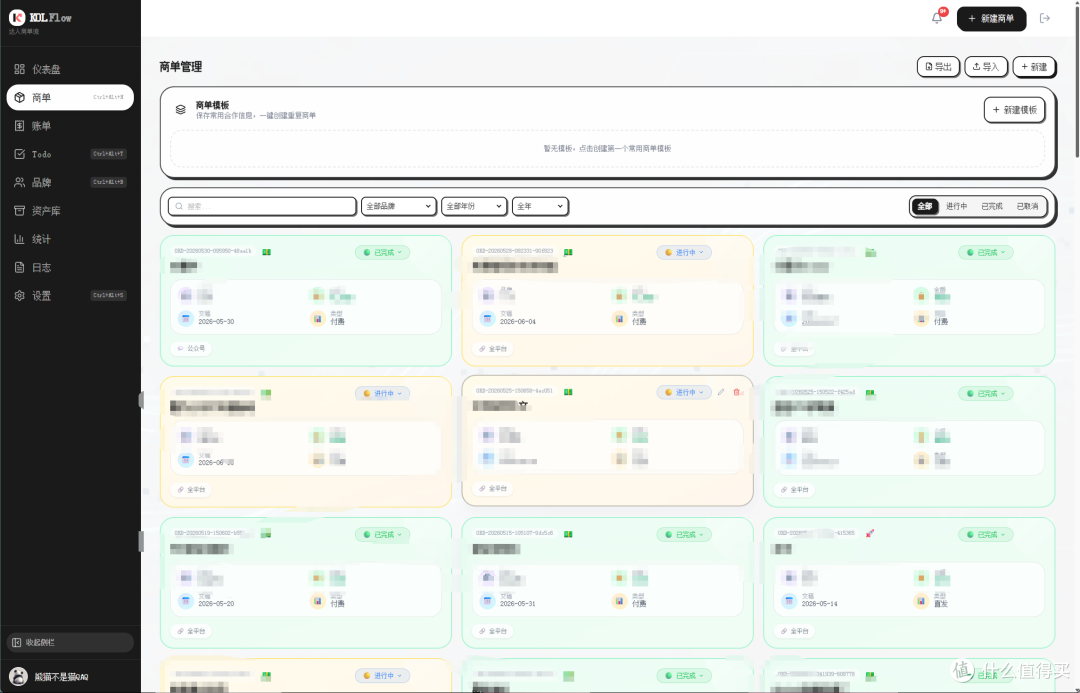This screenshot has height=693, width=1080.
Task: Select the 商单 orders menu item
Action: click(x=70, y=97)
